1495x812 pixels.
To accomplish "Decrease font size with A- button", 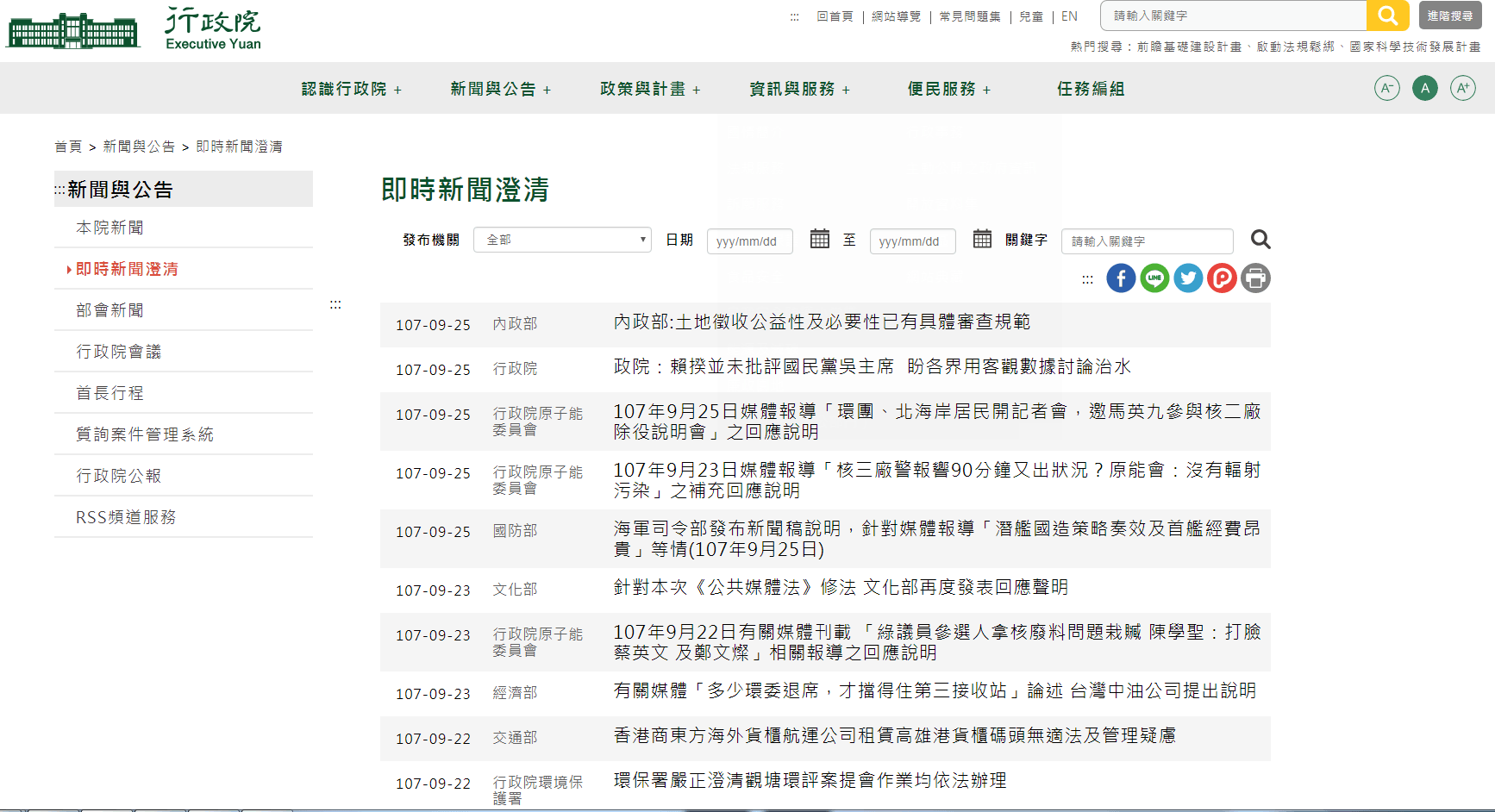I will [1386, 88].
